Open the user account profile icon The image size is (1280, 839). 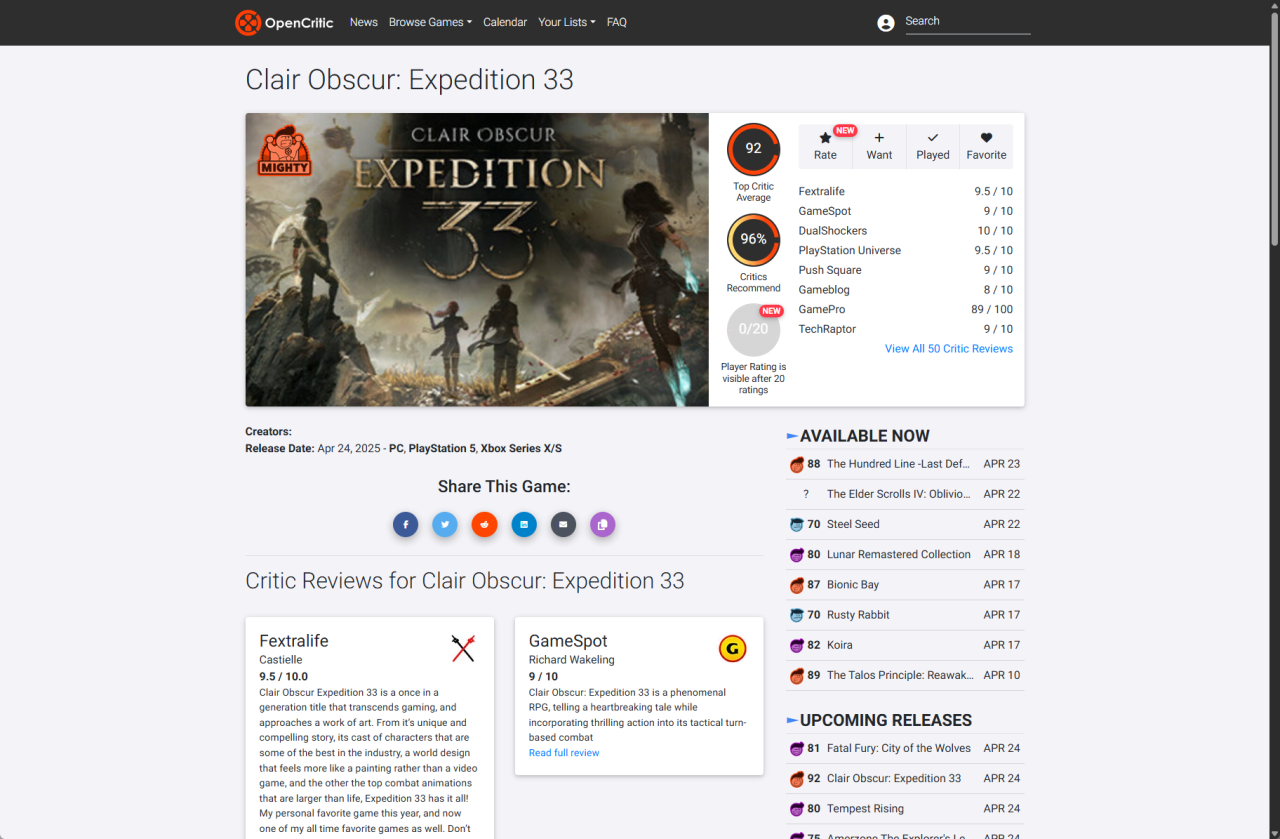[885, 23]
